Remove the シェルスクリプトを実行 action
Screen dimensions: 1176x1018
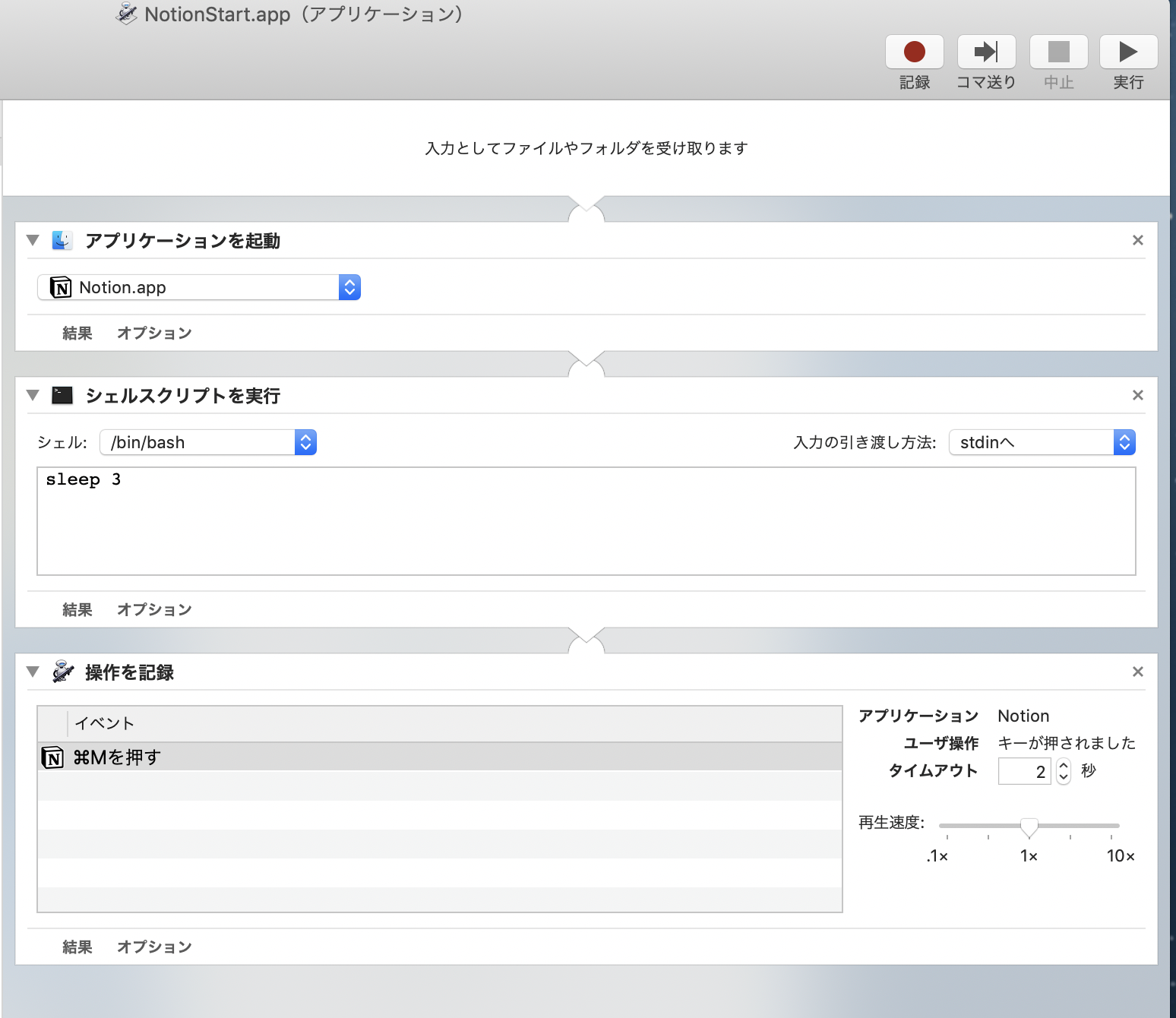tap(1138, 395)
